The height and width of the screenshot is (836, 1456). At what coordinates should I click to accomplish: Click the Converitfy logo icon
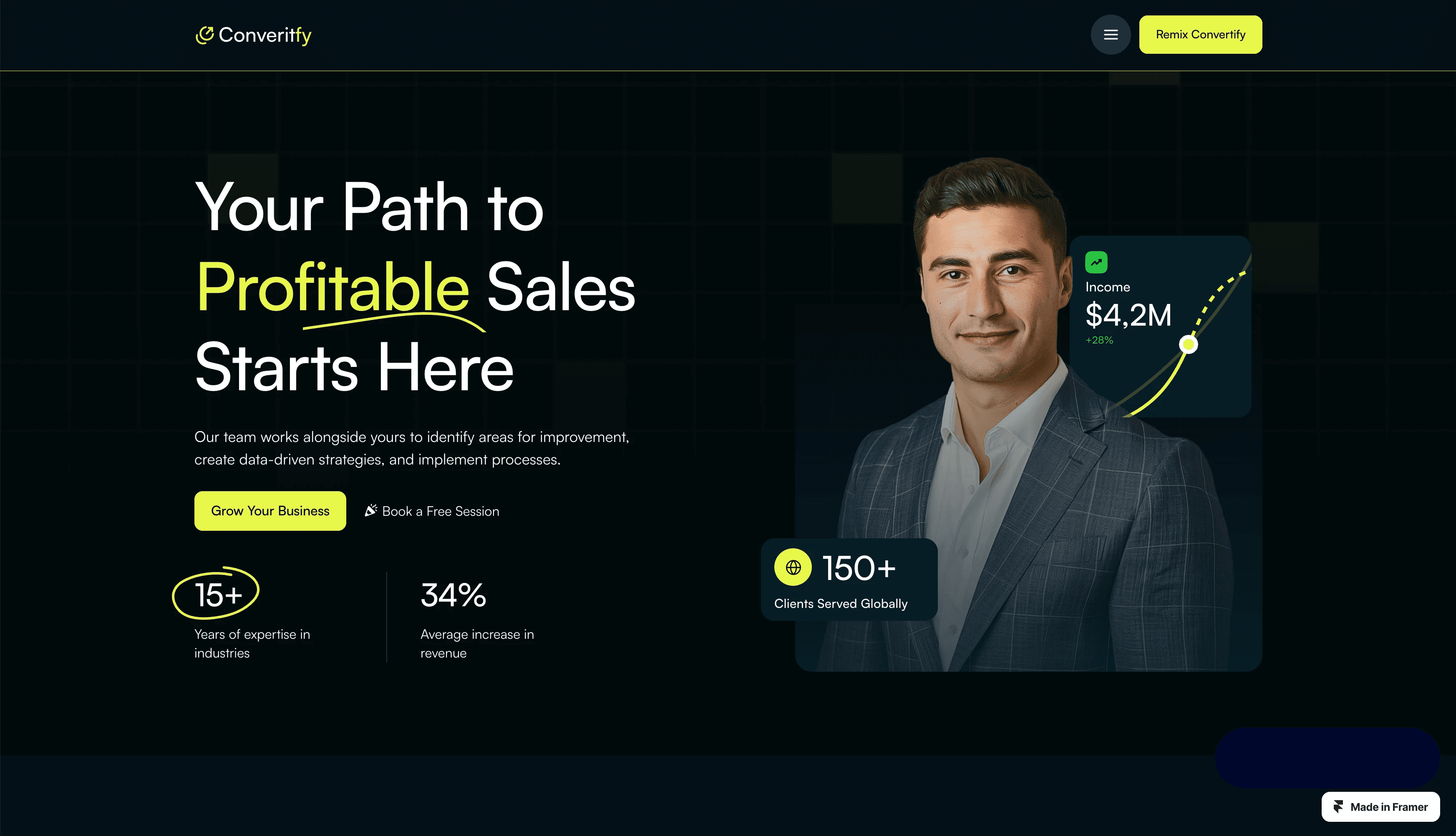(x=204, y=35)
